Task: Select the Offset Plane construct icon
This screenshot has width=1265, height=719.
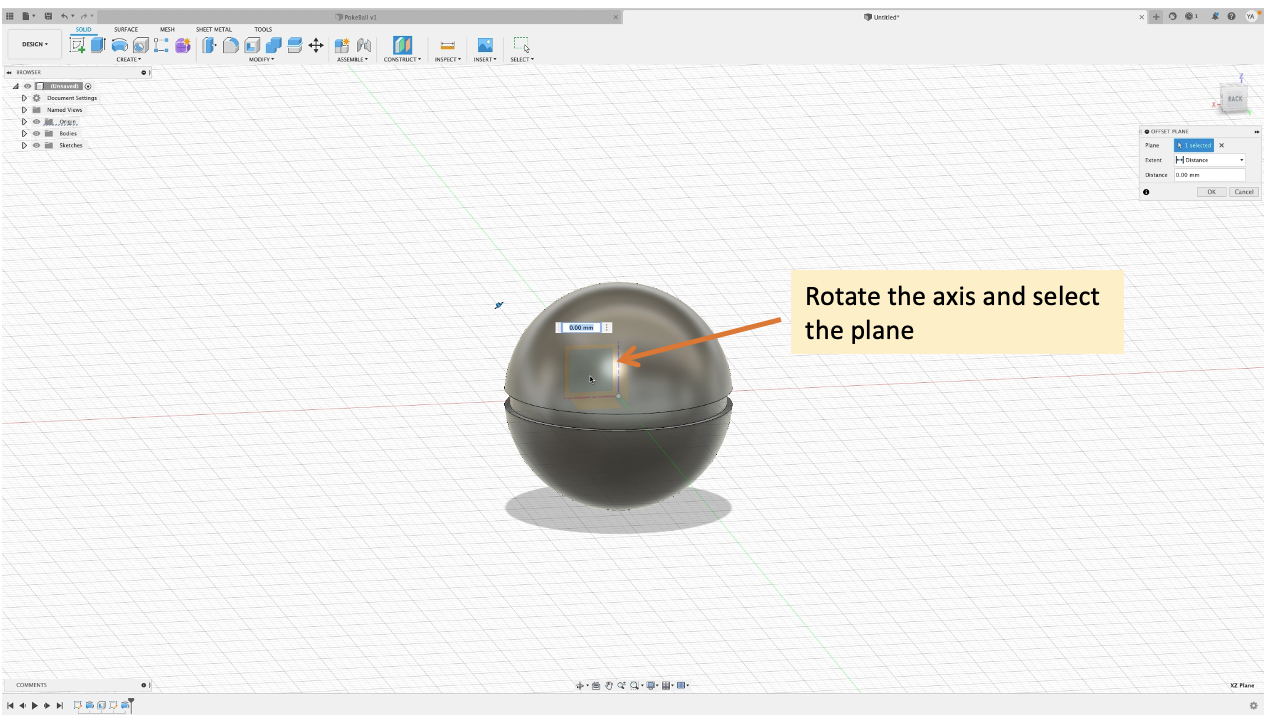Action: (402, 45)
